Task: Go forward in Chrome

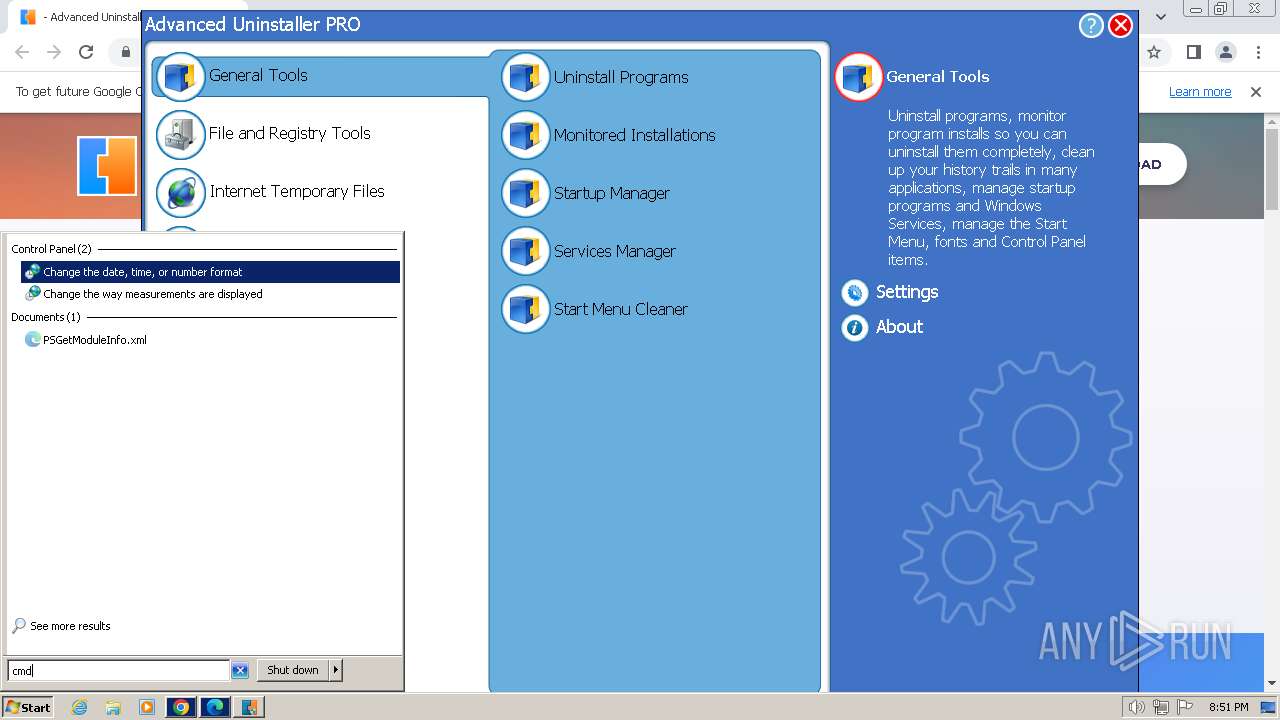Action: pos(54,52)
